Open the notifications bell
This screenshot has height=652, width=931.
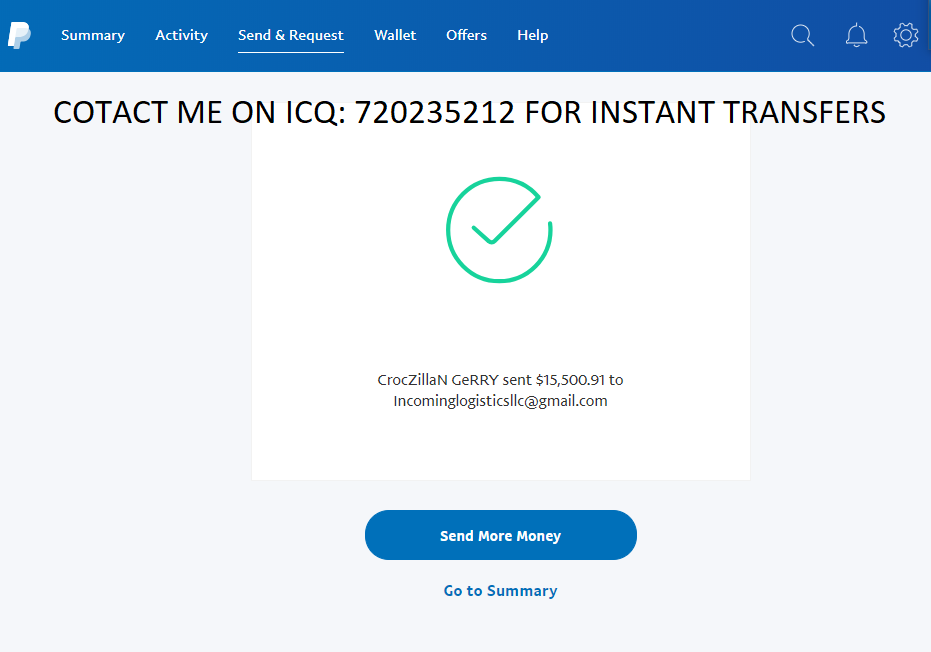pyautogui.click(x=856, y=36)
